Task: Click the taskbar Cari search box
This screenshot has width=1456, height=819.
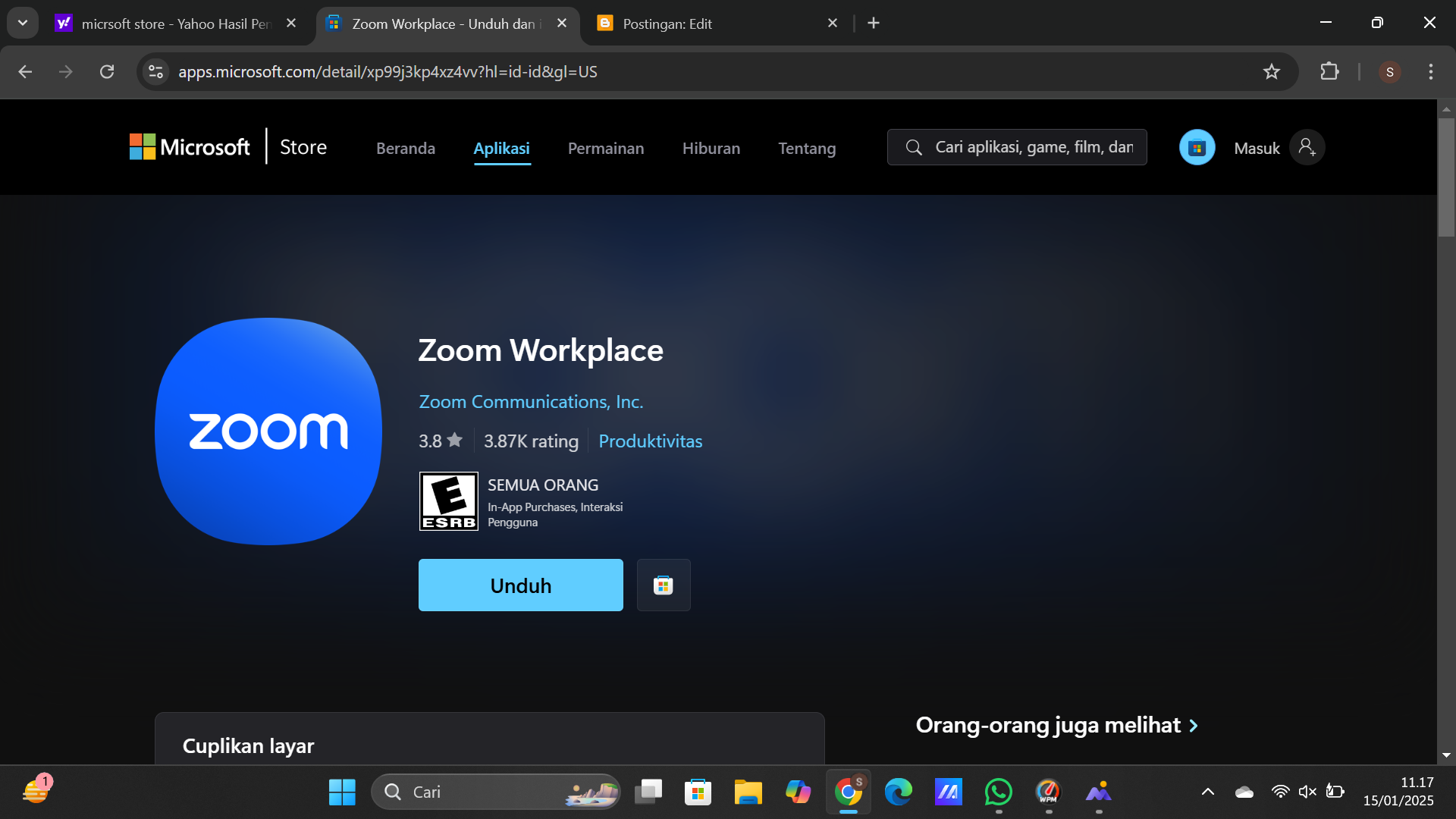Action: click(x=495, y=792)
